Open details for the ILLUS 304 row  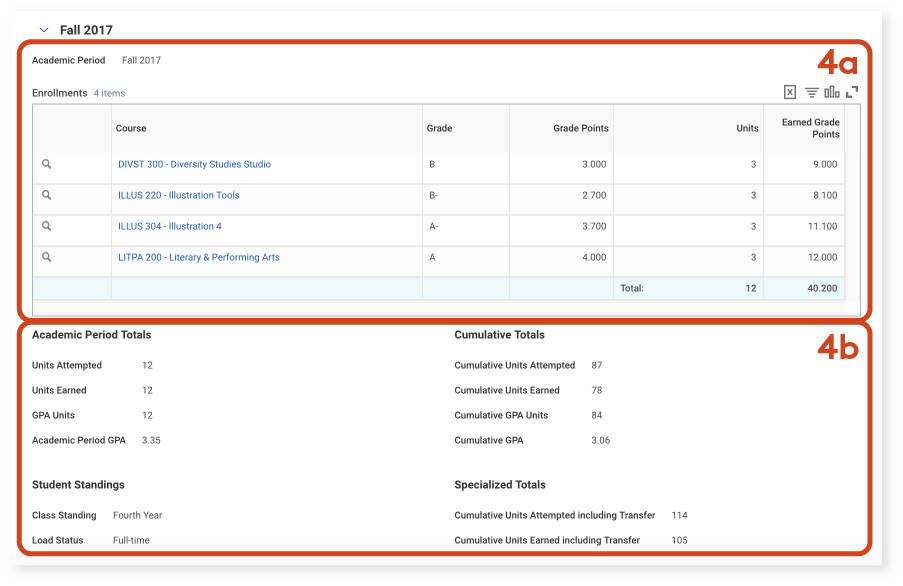[46, 226]
